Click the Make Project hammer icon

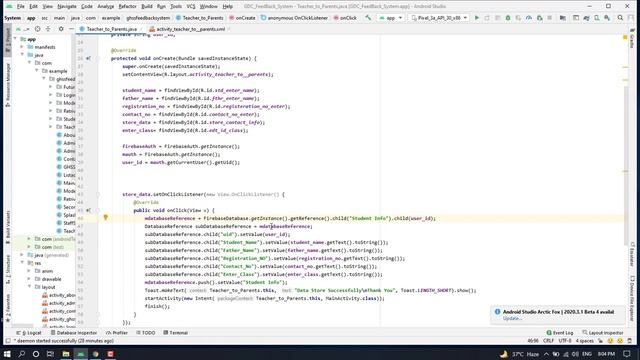[x=368, y=18]
